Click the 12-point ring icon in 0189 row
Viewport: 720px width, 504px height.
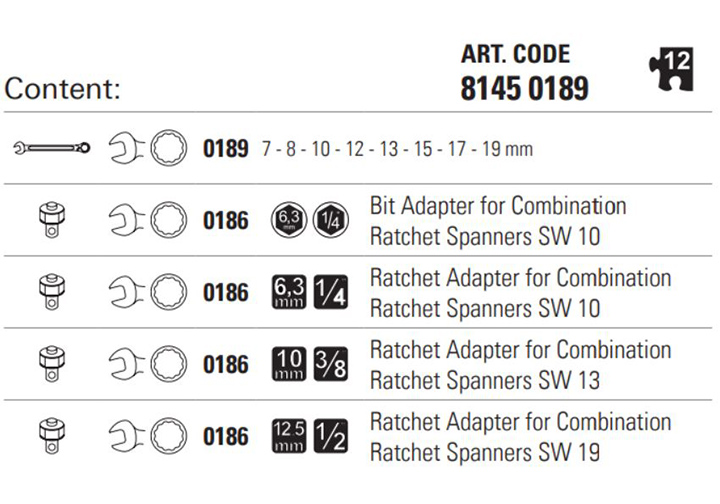click(169, 148)
